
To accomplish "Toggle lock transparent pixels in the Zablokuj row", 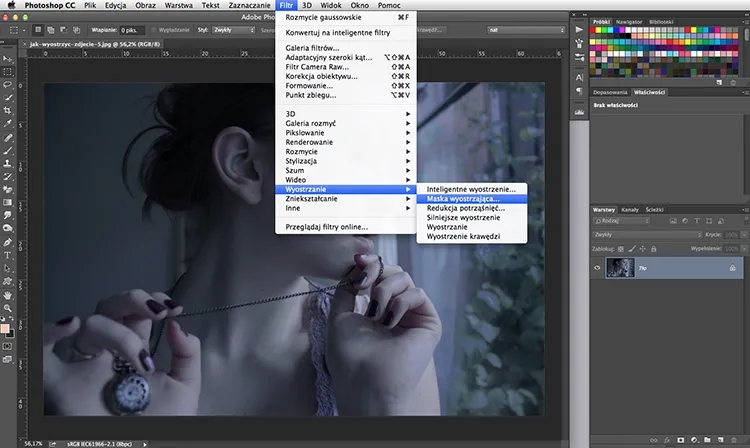I will point(623,247).
